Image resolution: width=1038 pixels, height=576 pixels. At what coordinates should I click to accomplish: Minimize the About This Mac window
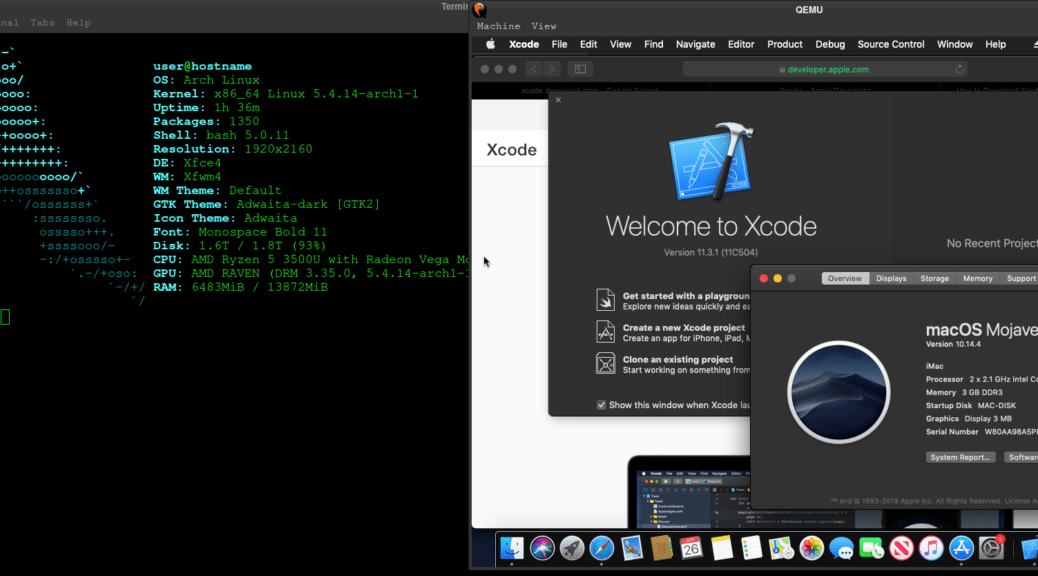point(777,278)
